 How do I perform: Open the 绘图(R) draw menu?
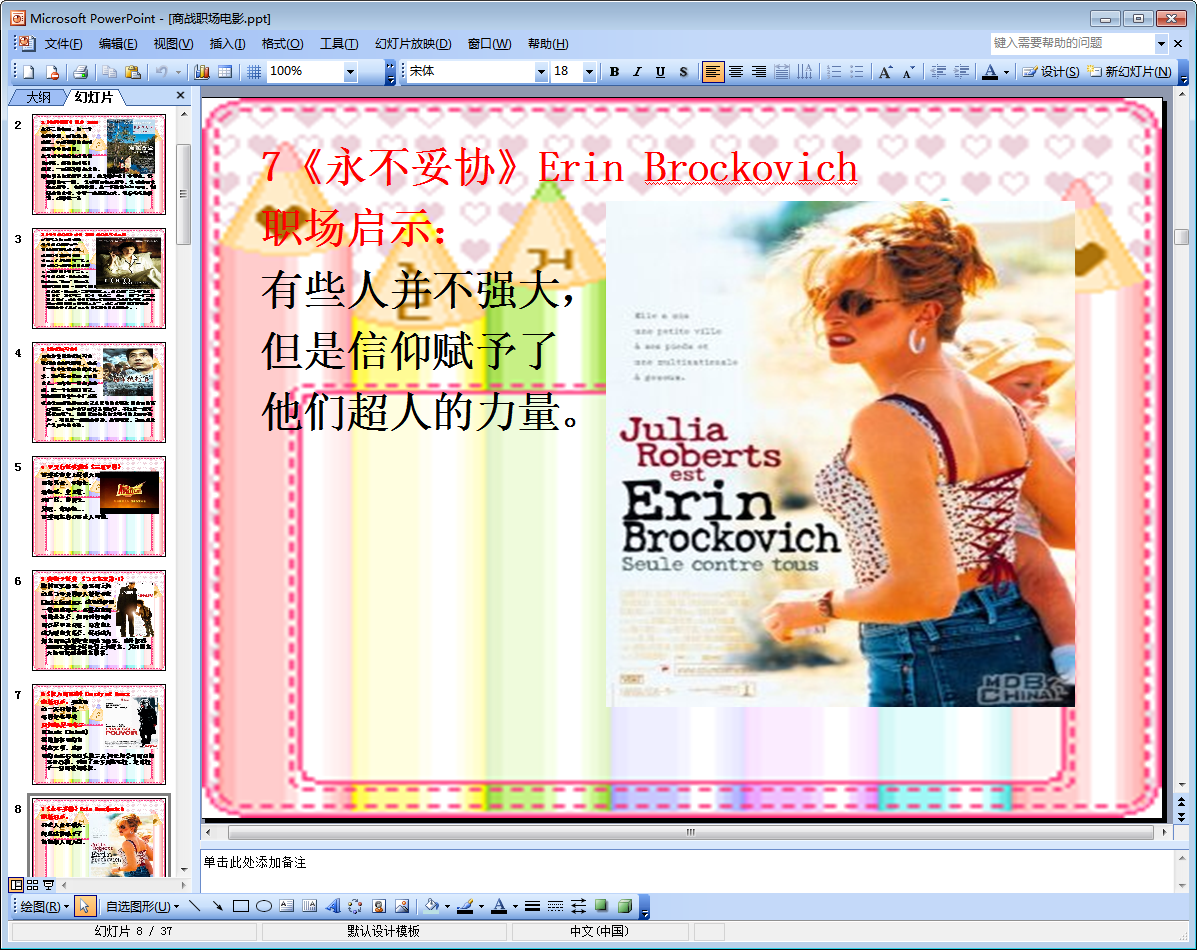coord(44,906)
